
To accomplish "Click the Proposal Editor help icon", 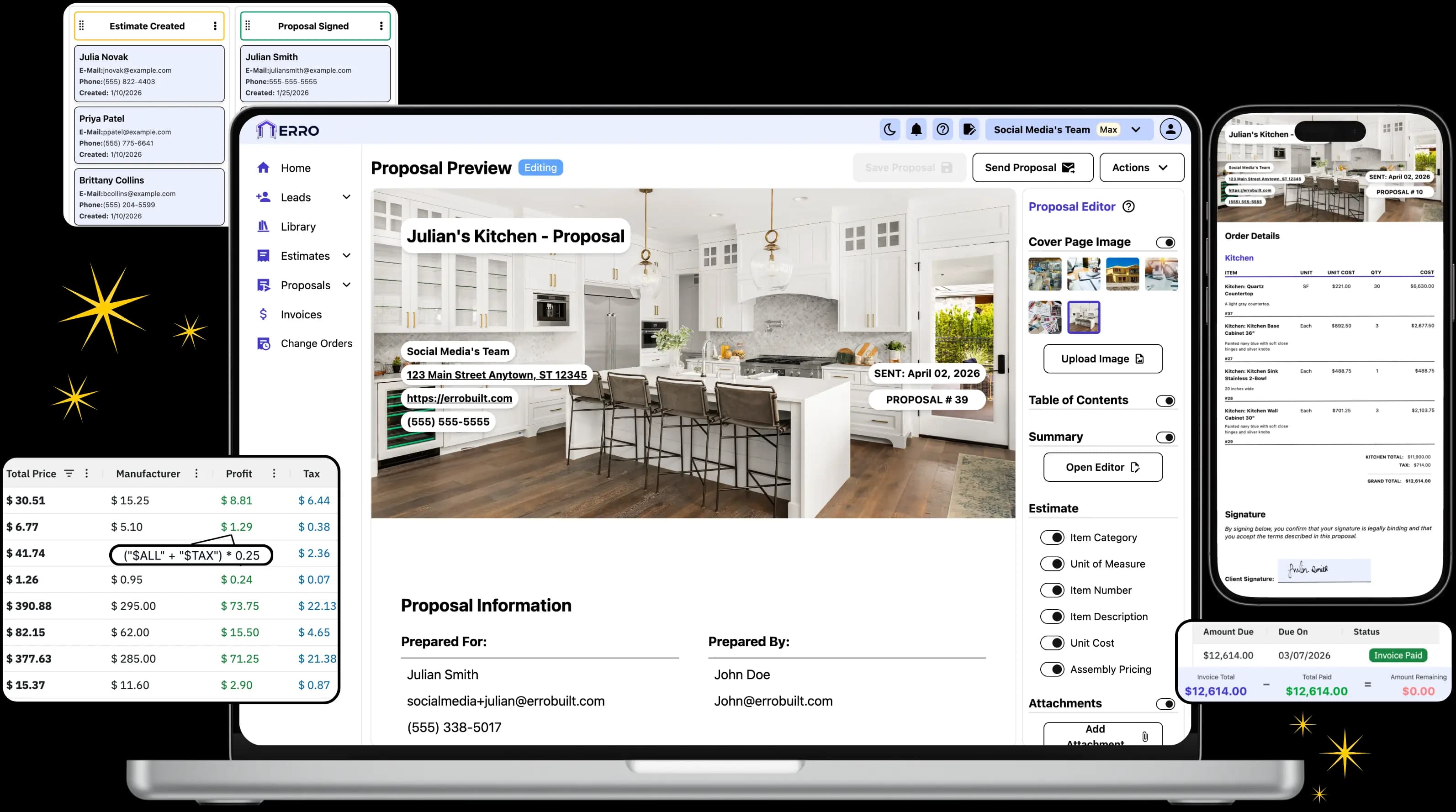I will 1128,206.
